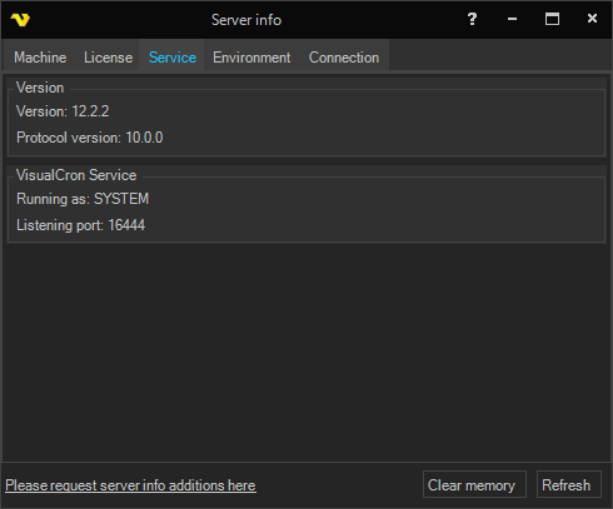Minimize the Server info window

click(x=512, y=19)
